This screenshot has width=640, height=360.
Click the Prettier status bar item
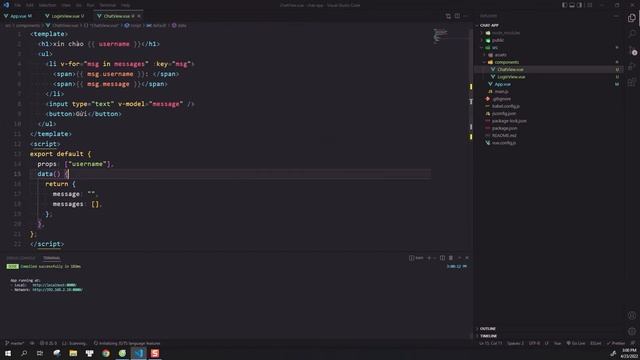click(616, 343)
